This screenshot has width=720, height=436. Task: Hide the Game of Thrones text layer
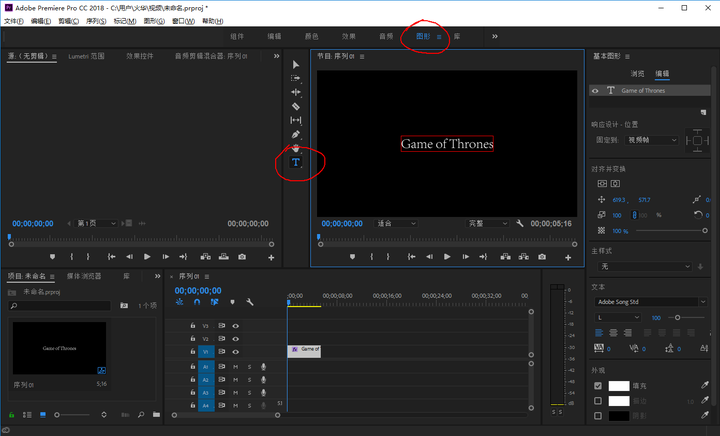coord(595,91)
